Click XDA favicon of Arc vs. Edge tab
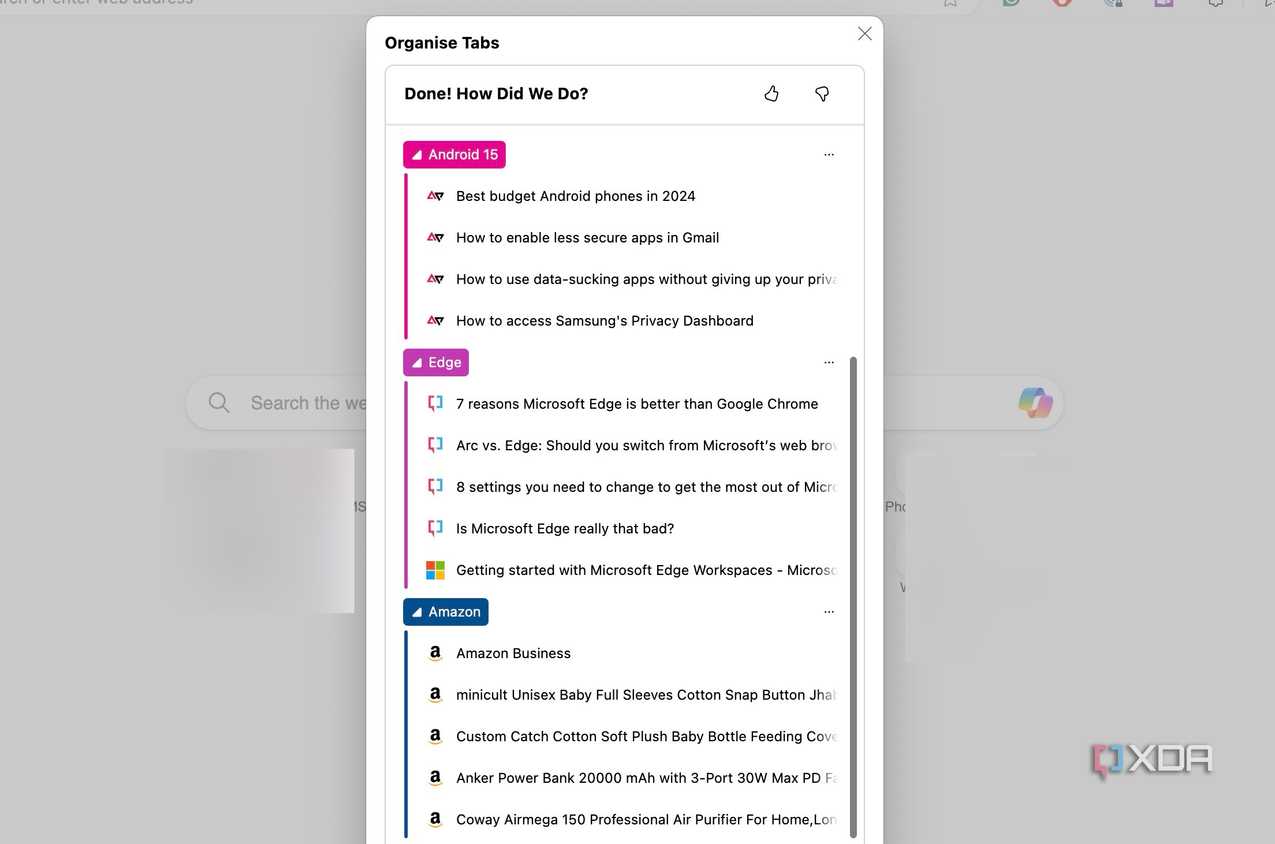Viewport: 1275px width, 844px height. click(x=435, y=446)
